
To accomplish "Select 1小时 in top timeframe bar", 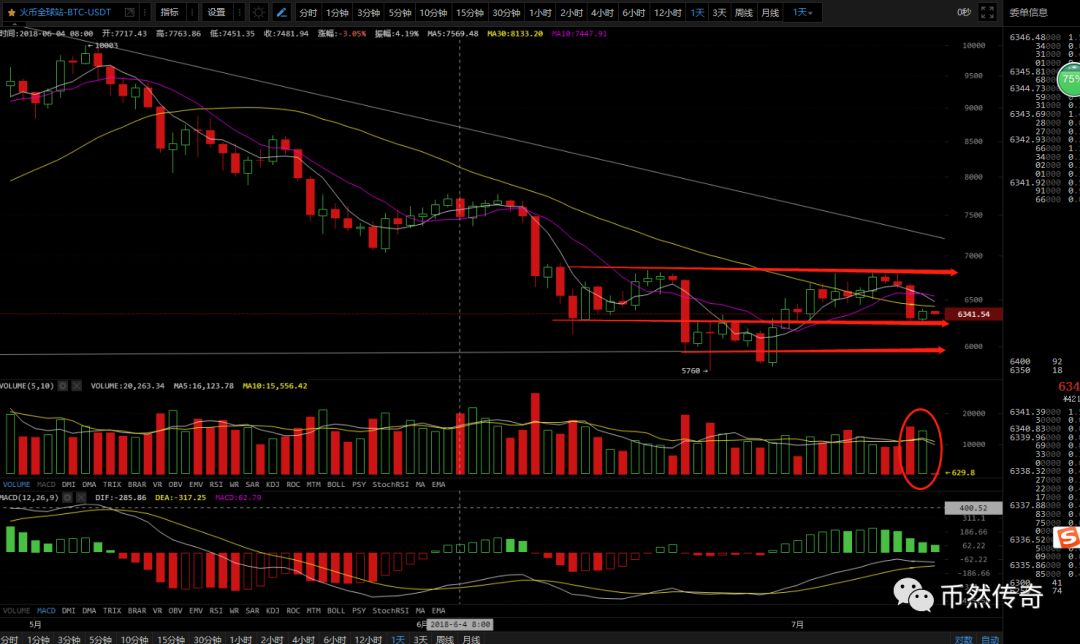I will click(x=540, y=12).
